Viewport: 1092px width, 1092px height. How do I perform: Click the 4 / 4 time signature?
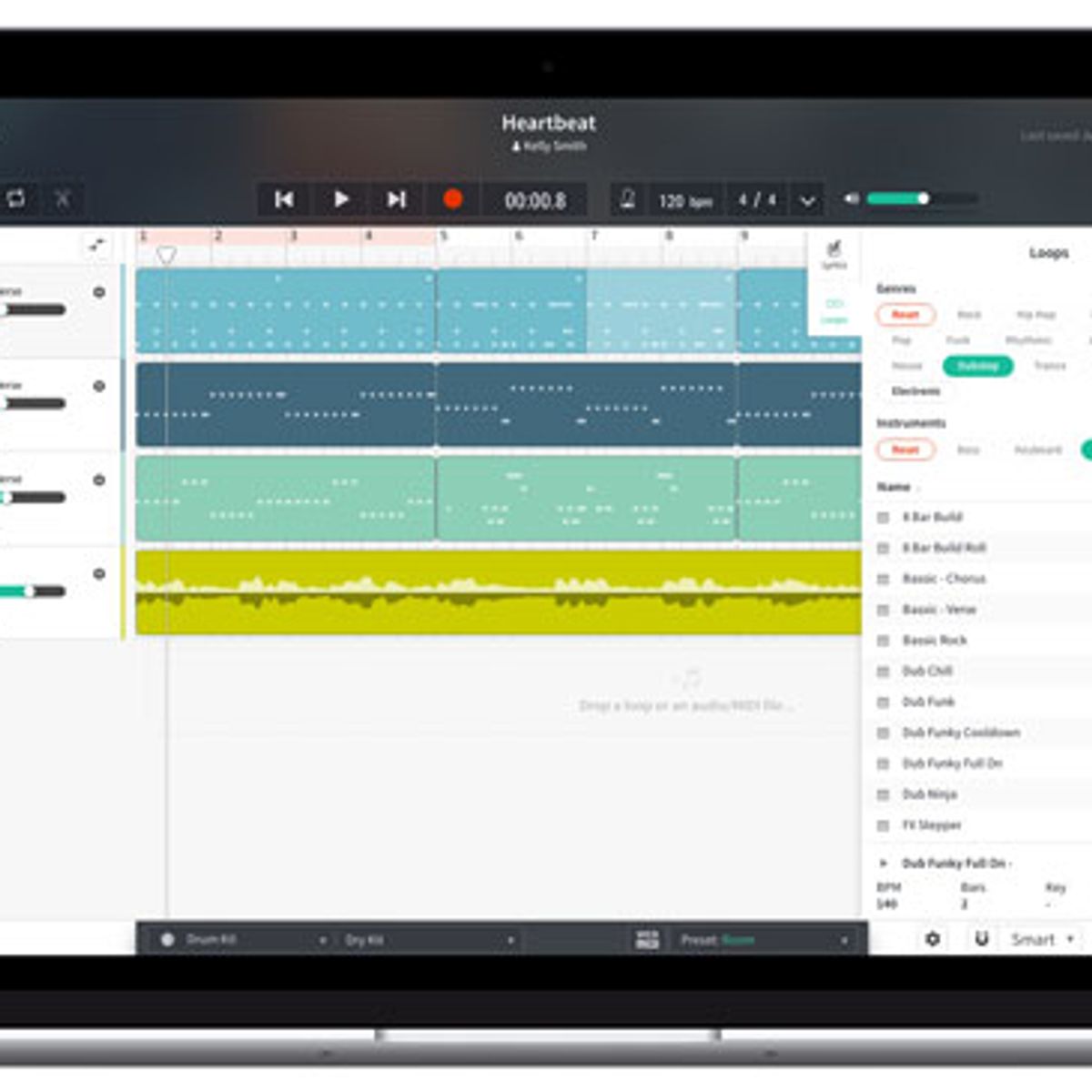757,199
